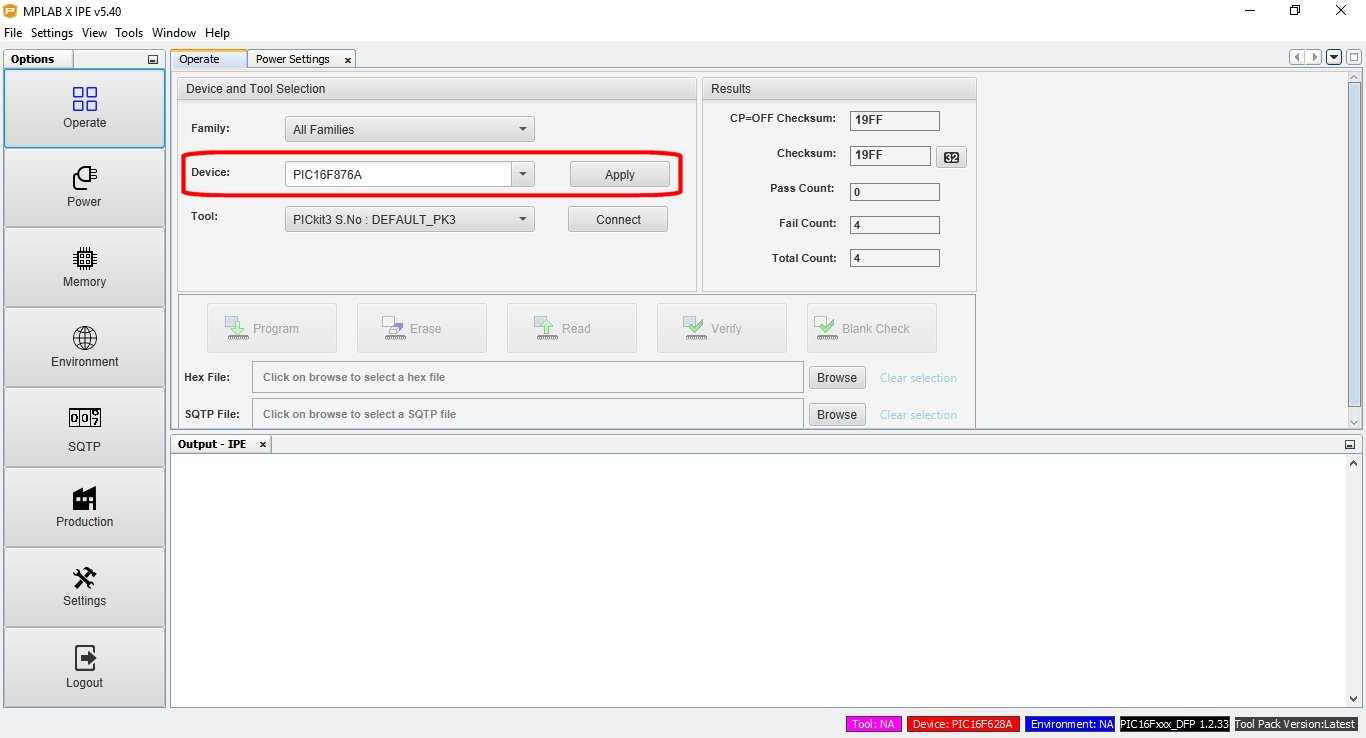Click the Device: PIC16F628A status indicator
This screenshot has width=1366, height=738.
click(963, 724)
